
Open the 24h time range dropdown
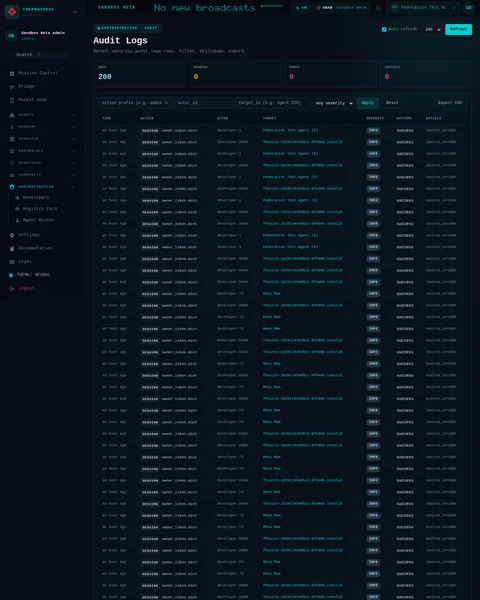point(432,29)
